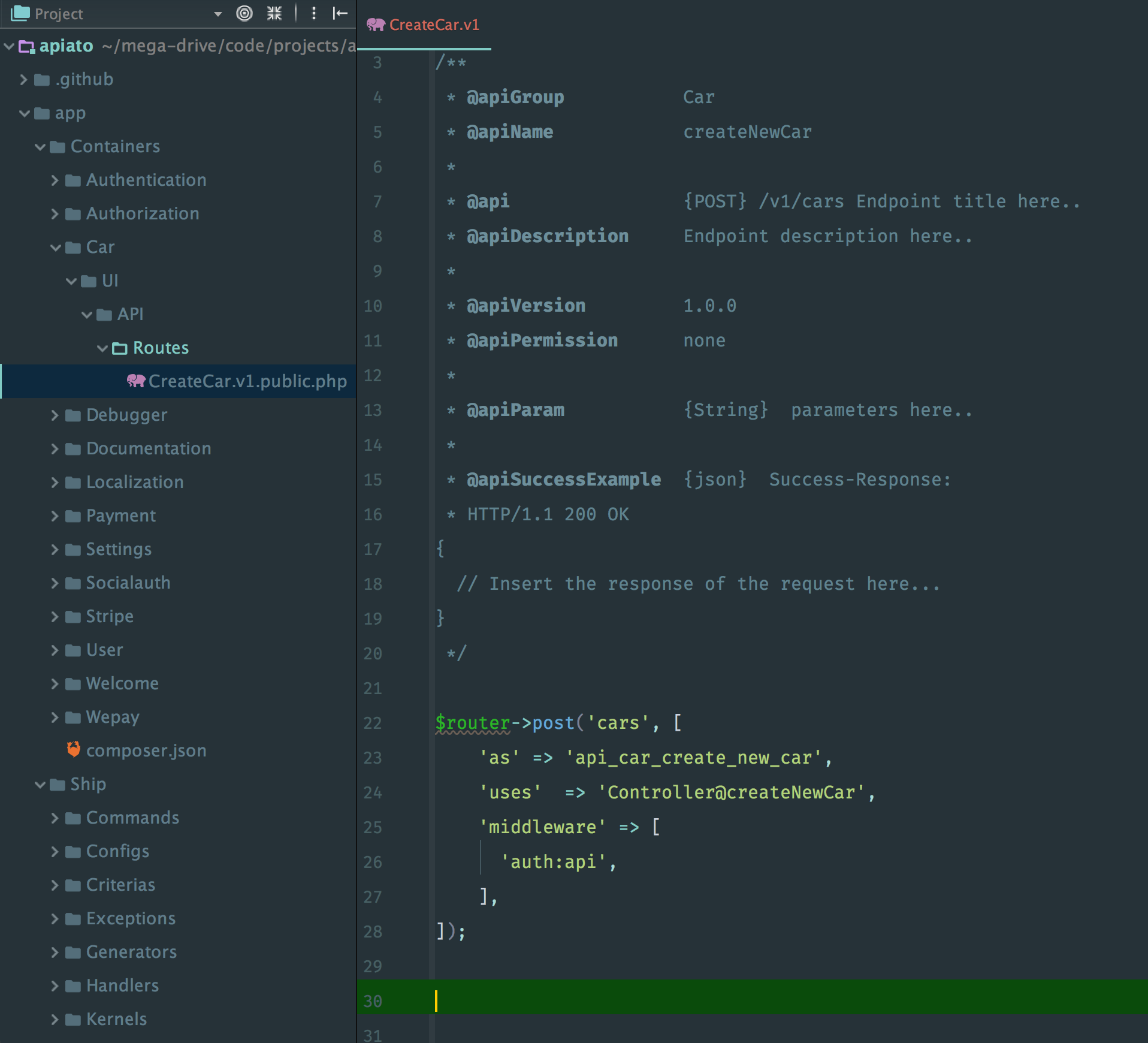1148x1043 pixels.
Task: Click the hide panel arrow icon
Action: [340, 13]
